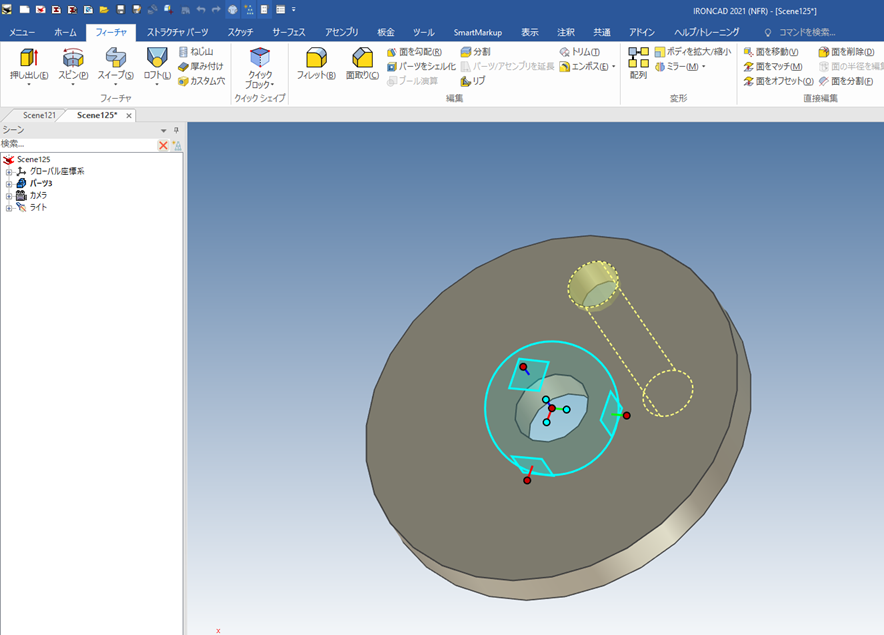Click the トリム trim button
Image resolution: width=884 pixels, height=635 pixels.
[580, 52]
